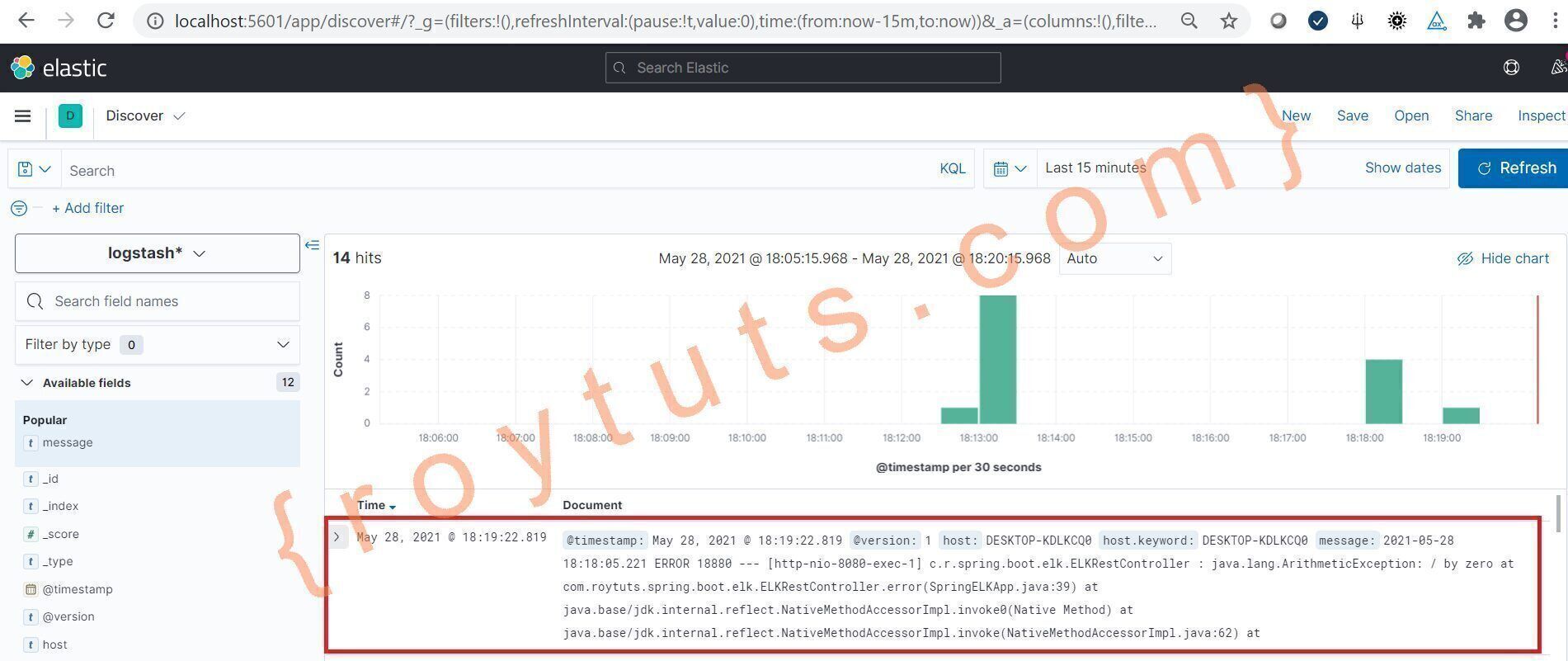Click the Document column header
This screenshot has width=1568, height=661.
[592, 505]
